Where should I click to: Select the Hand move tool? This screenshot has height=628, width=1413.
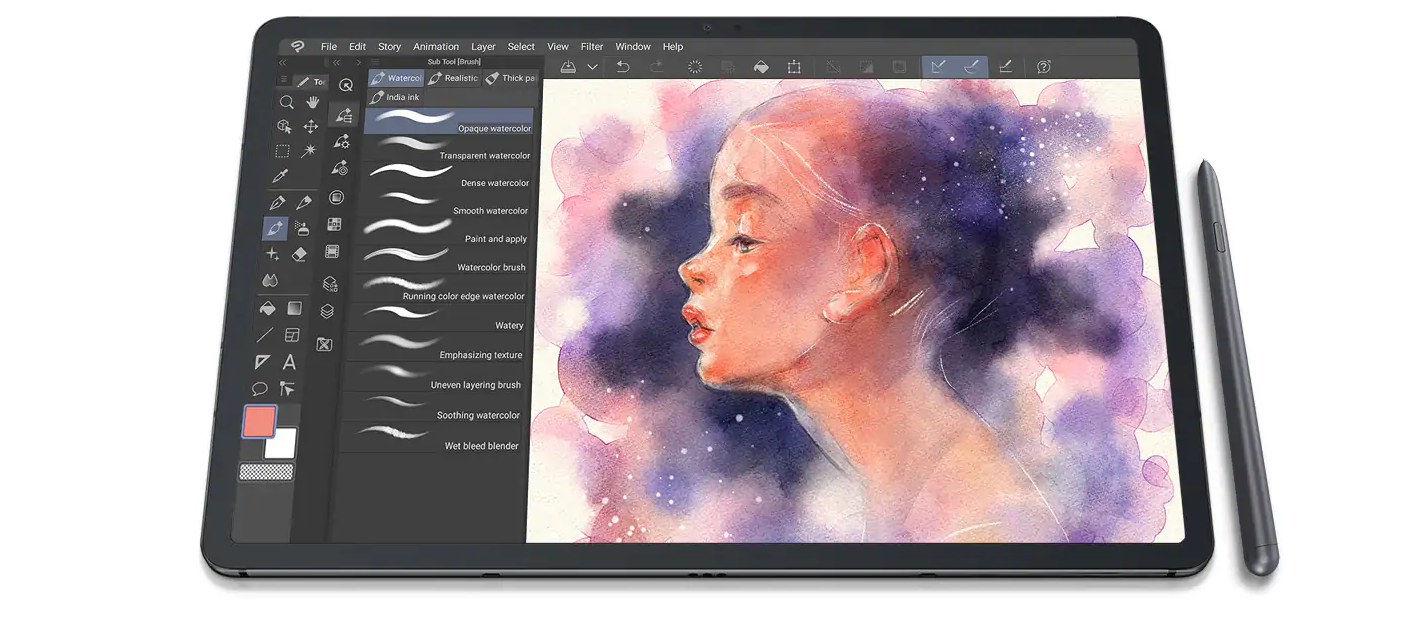pos(312,102)
